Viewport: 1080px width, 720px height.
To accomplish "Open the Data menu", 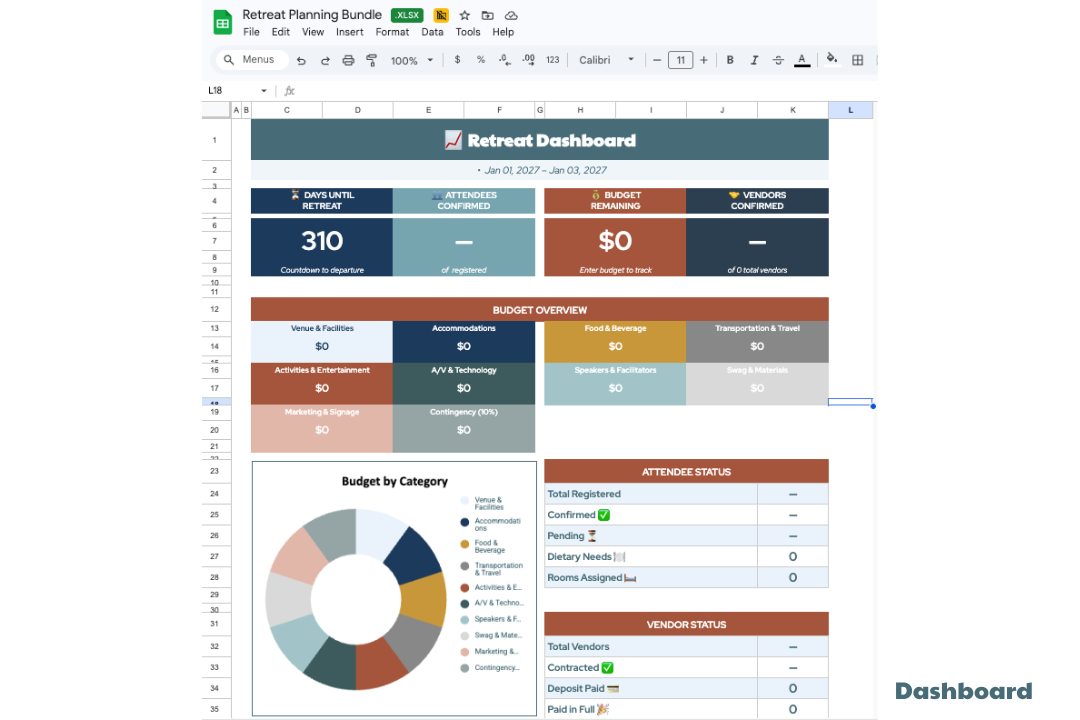I will 432,31.
